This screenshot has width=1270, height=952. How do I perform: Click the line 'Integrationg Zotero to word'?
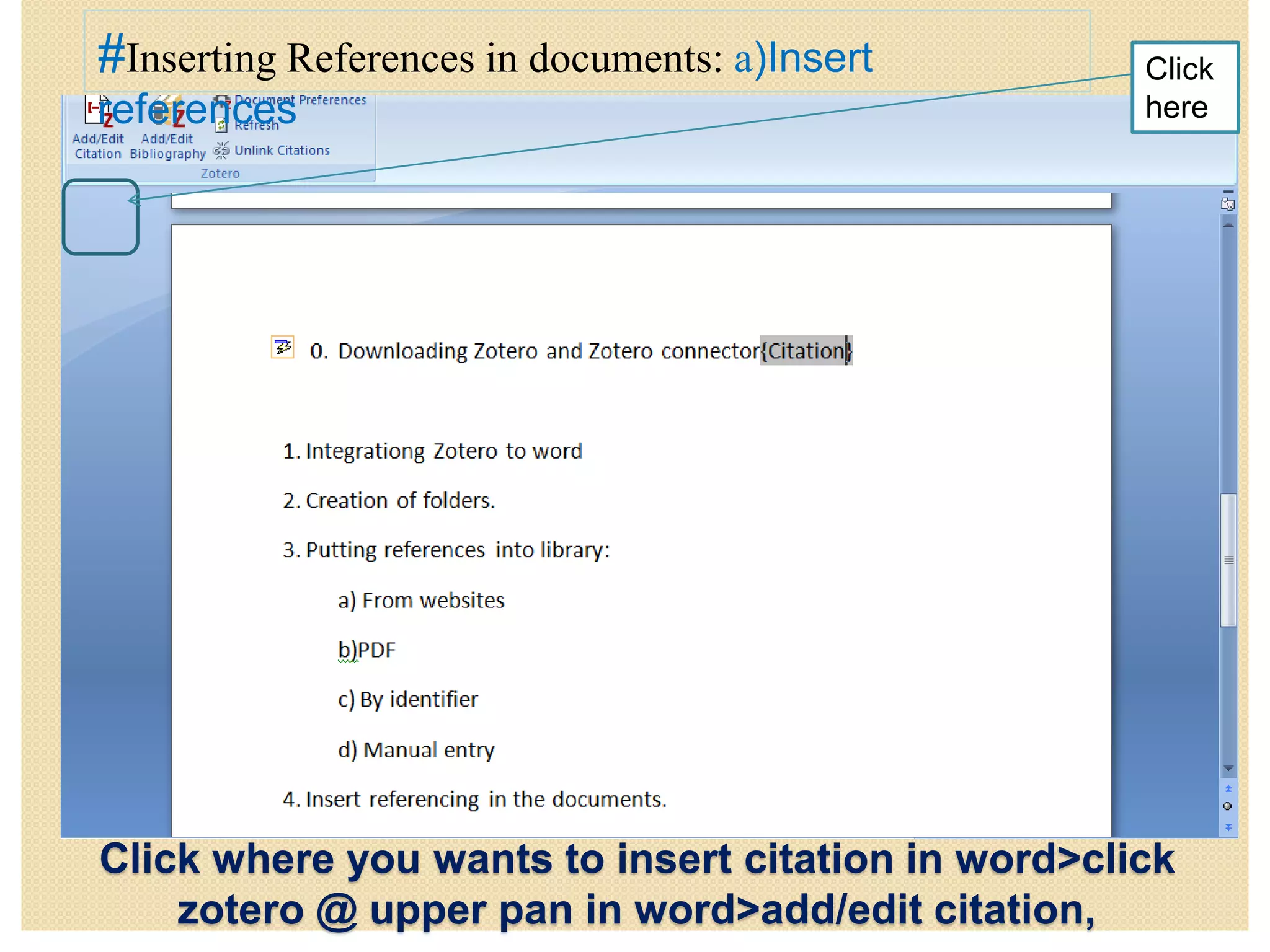[x=444, y=451]
